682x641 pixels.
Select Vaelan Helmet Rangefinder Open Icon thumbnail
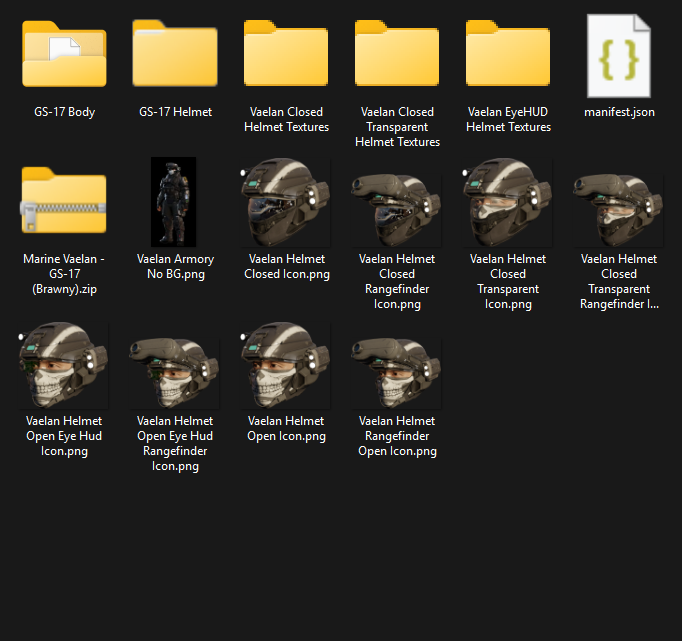point(397,373)
